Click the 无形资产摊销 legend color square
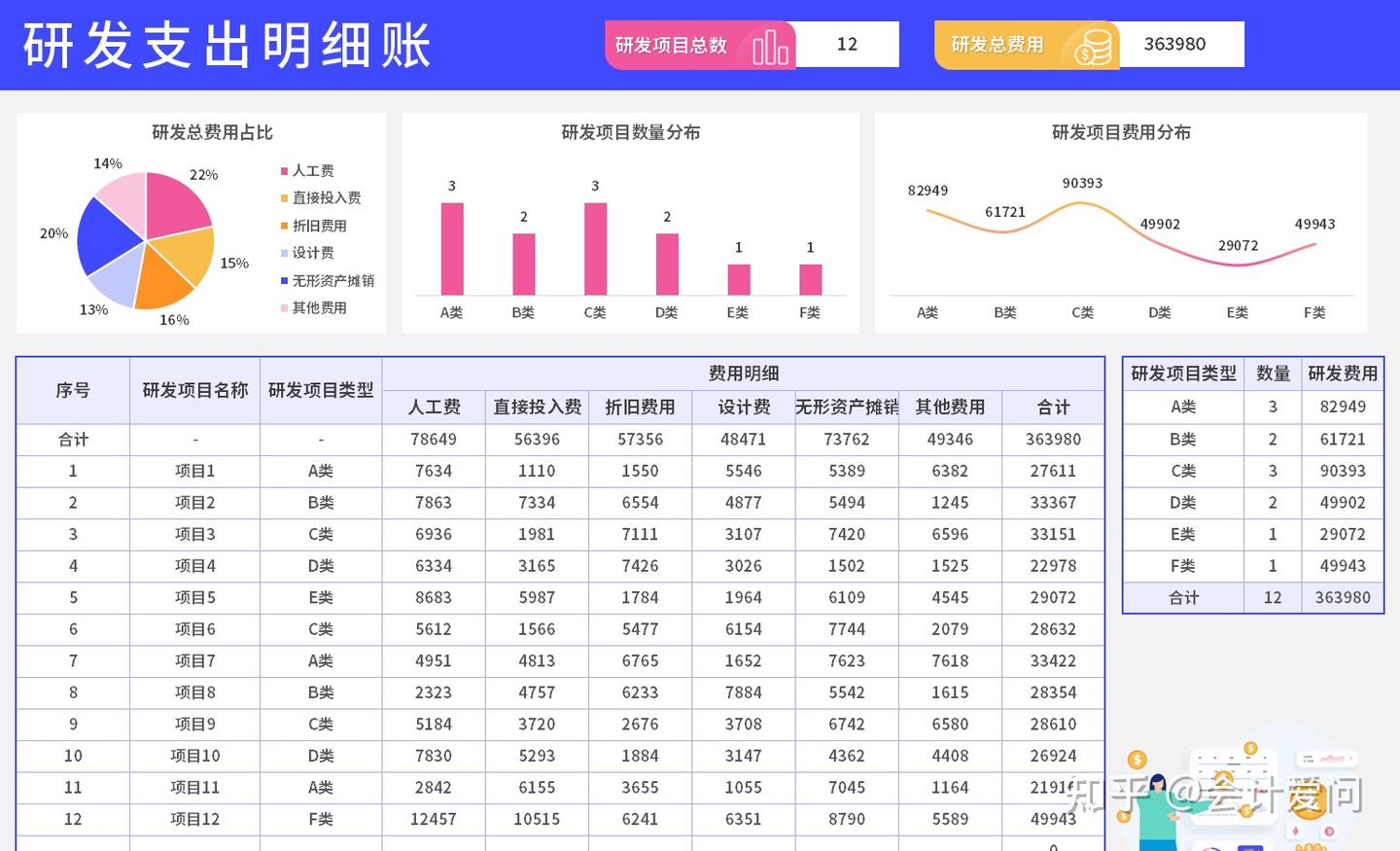The image size is (1400, 851). [285, 281]
